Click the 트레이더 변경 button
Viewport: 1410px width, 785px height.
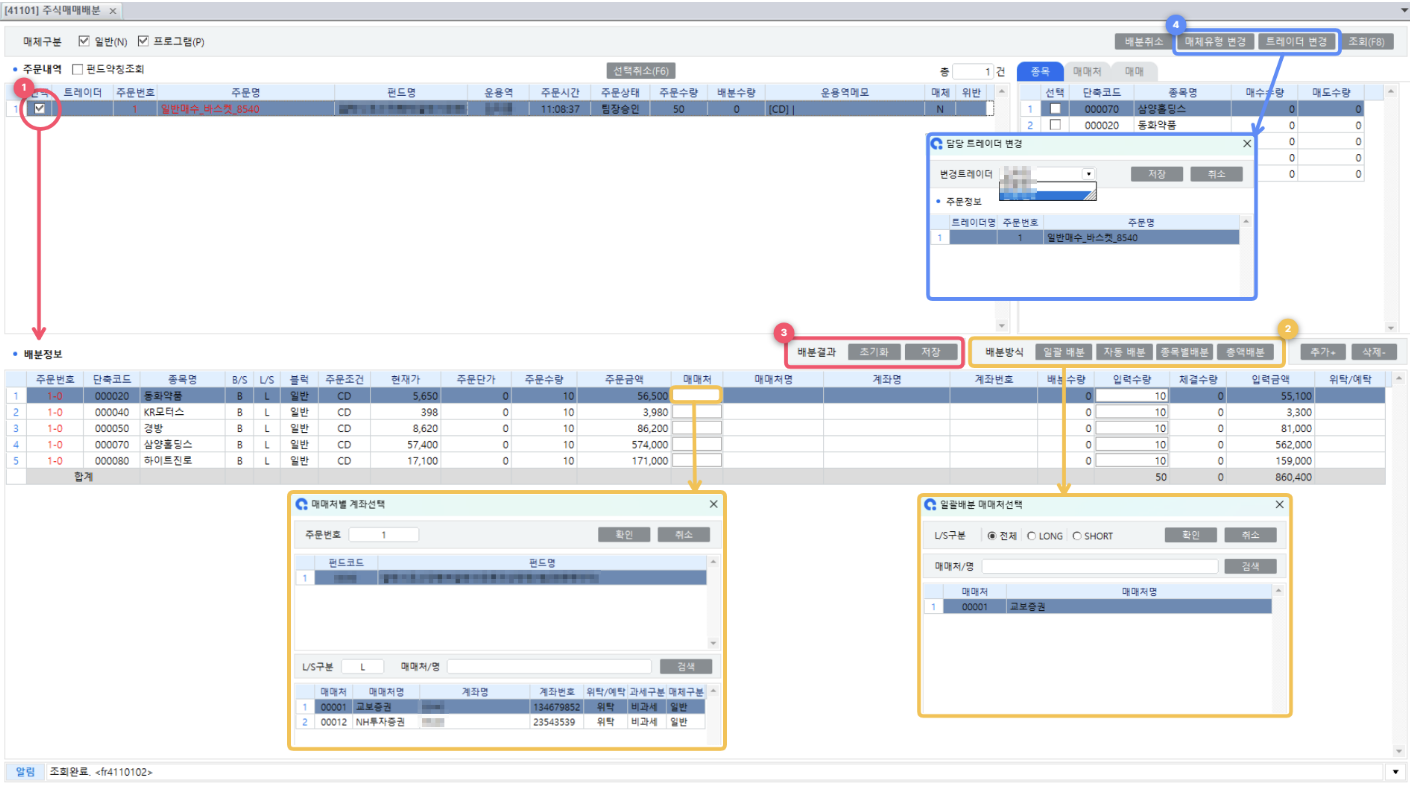(1296, 42)
